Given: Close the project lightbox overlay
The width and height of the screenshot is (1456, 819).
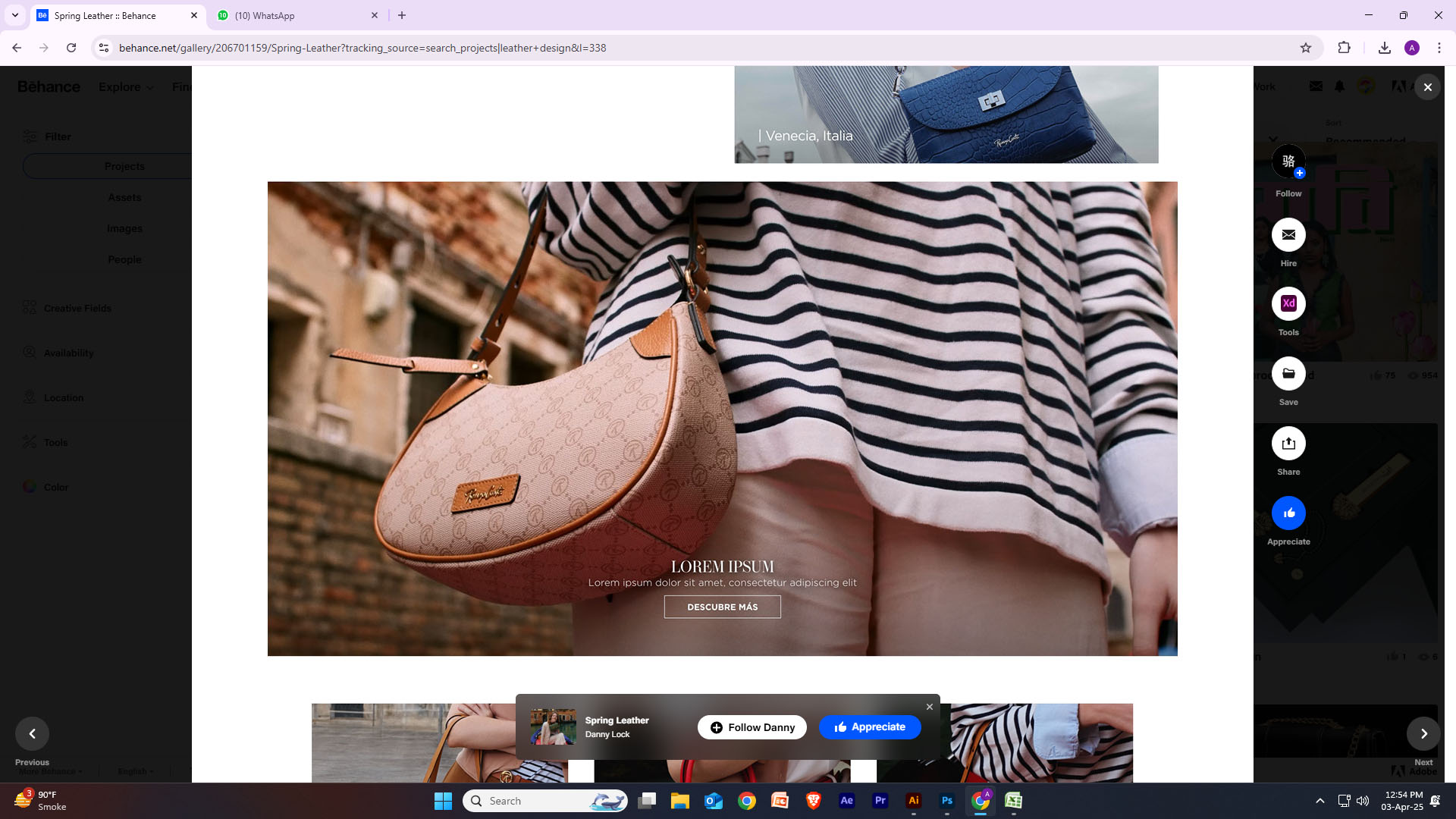Looking at the screenshot, I should coord(1427,87).
